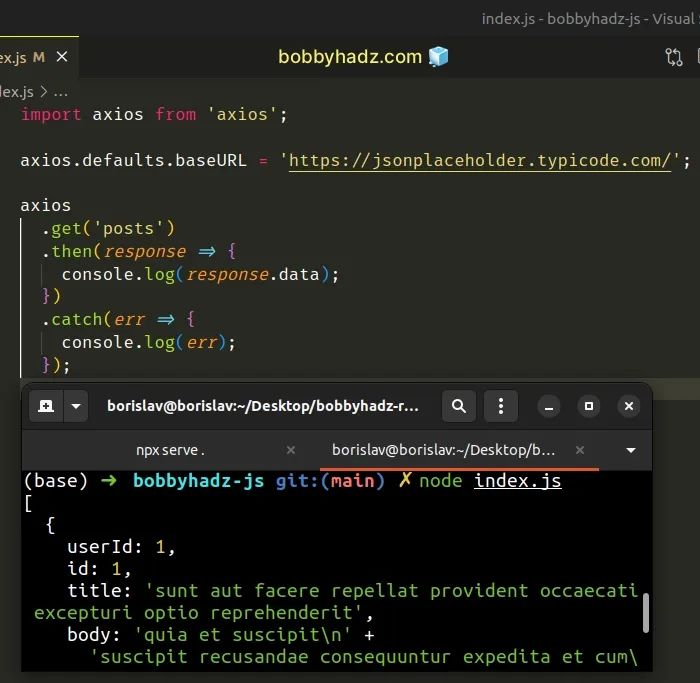Click 'userId: 1,' in terminal output
The height and width of the screenshot is (683, 700).
click(121, 547)
